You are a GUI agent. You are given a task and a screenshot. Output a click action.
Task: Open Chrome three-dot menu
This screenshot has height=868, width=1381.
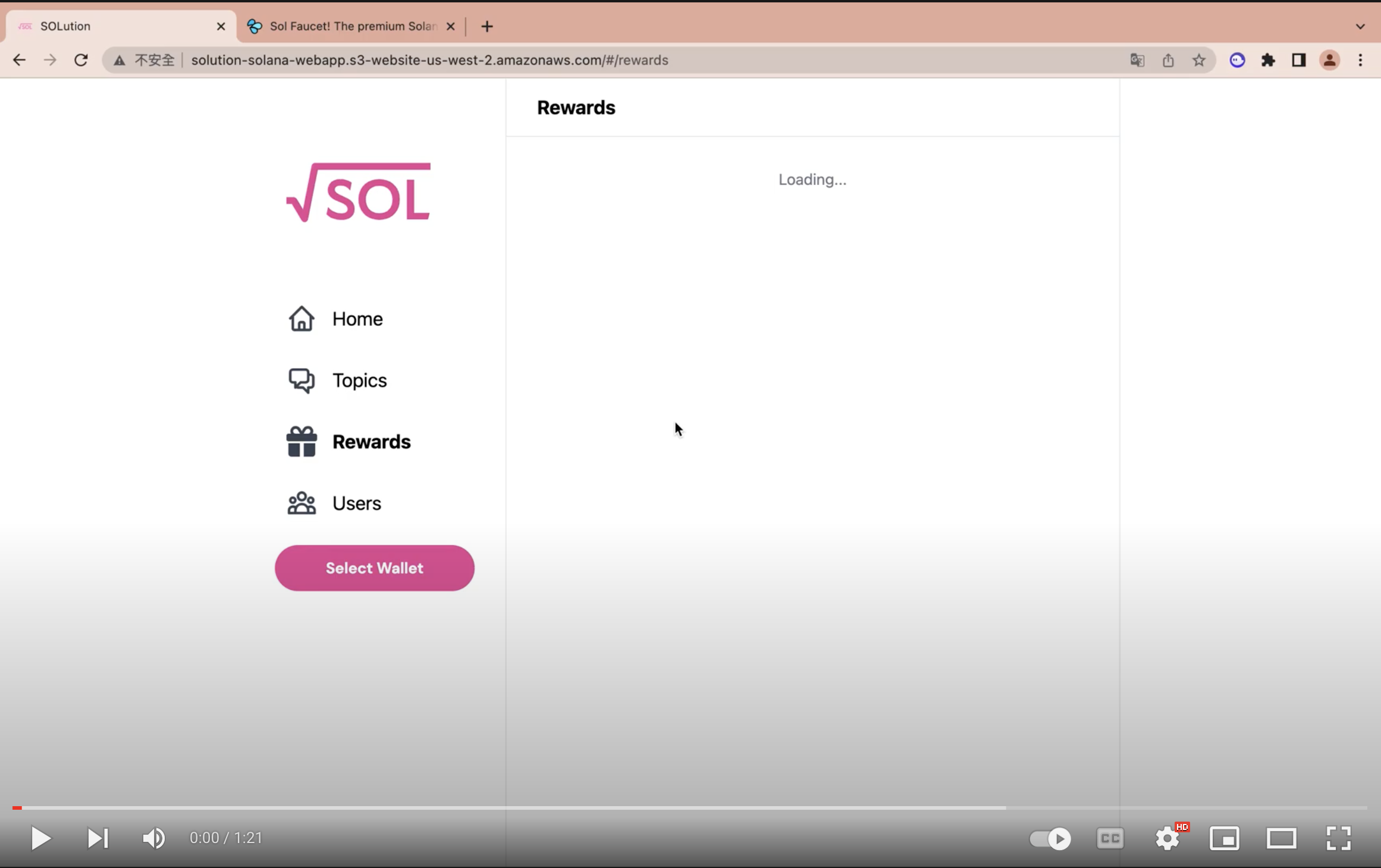tap(1360, 60)
